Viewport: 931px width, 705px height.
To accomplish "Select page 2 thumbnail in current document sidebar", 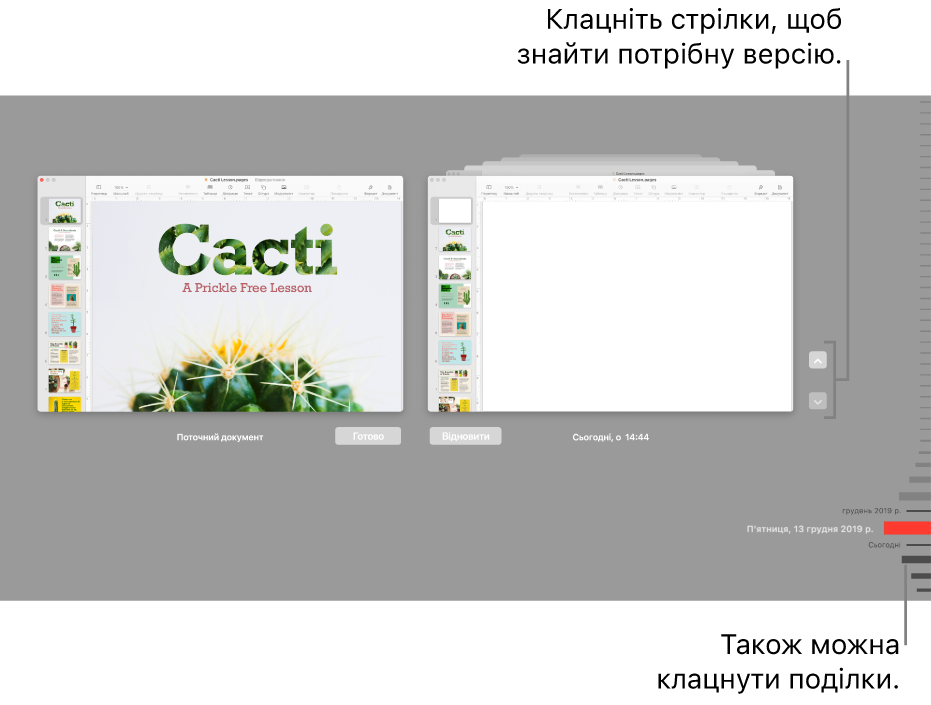I will (x=64, y=239).
